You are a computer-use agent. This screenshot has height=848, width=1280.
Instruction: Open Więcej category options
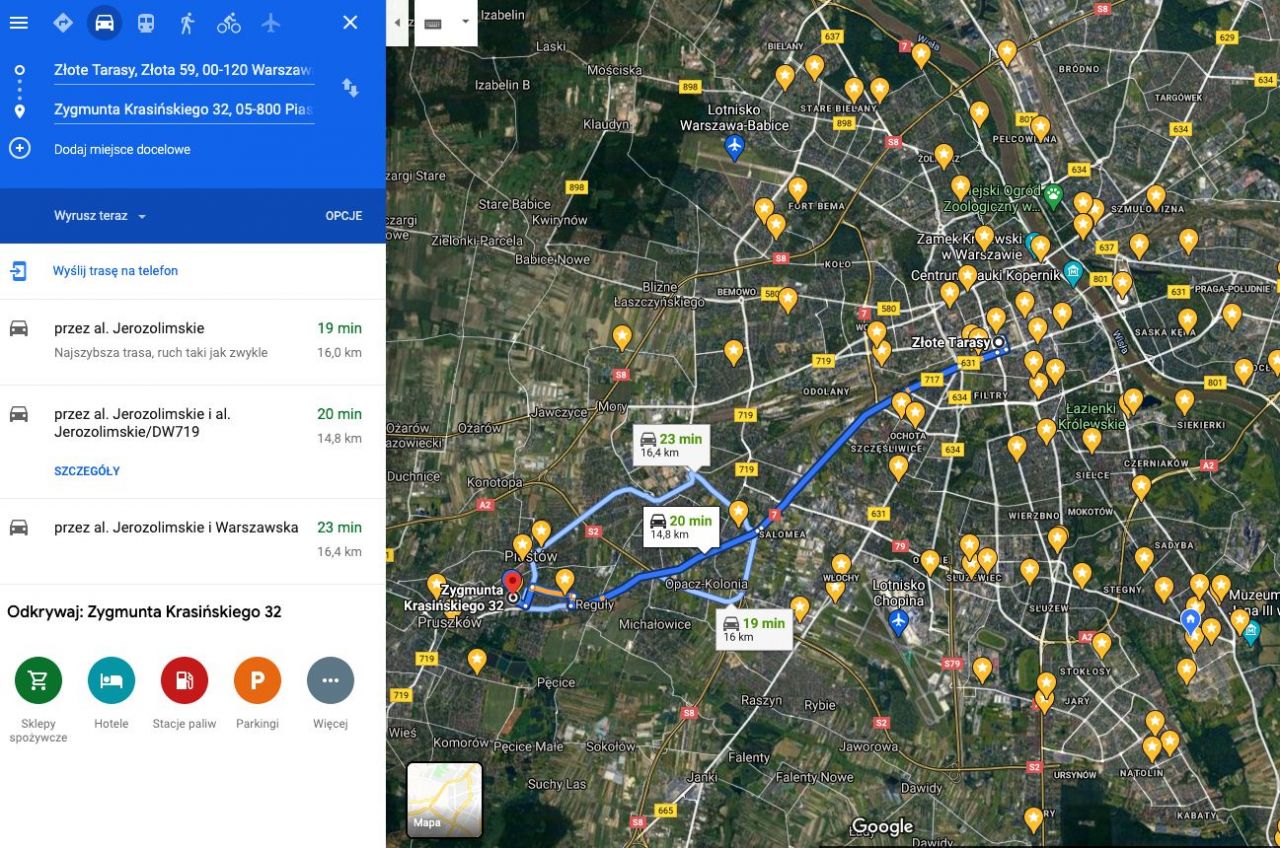click(330, 680)
